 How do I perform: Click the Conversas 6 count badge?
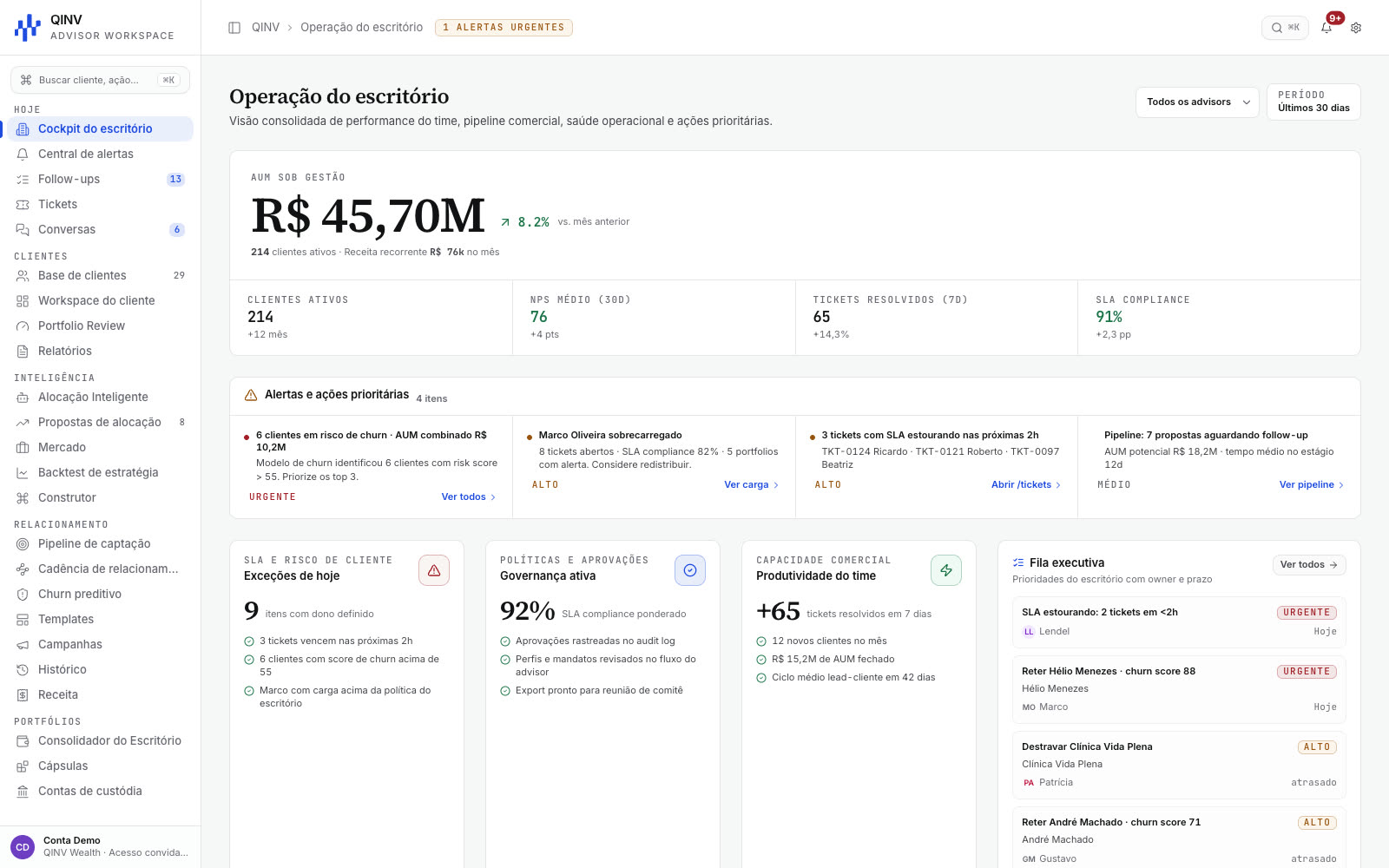[x=177, y=230]
